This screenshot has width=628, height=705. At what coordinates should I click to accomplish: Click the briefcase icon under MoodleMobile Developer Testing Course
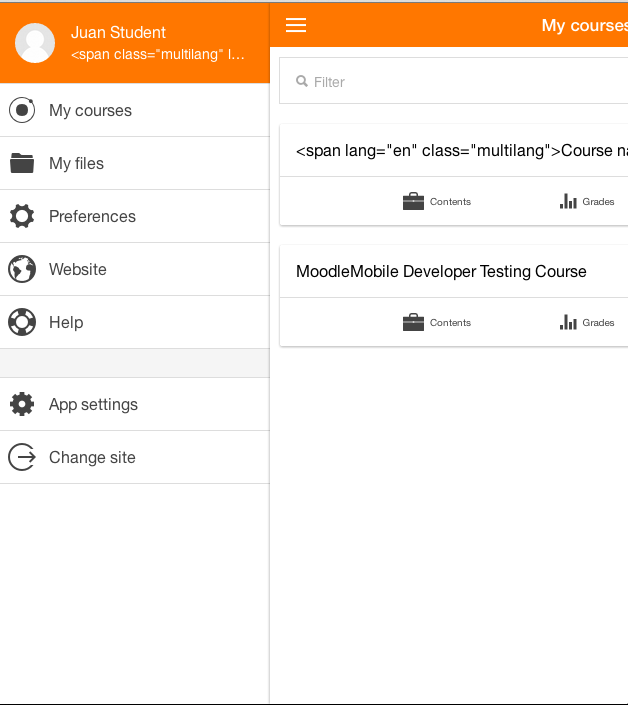(413, 322)
